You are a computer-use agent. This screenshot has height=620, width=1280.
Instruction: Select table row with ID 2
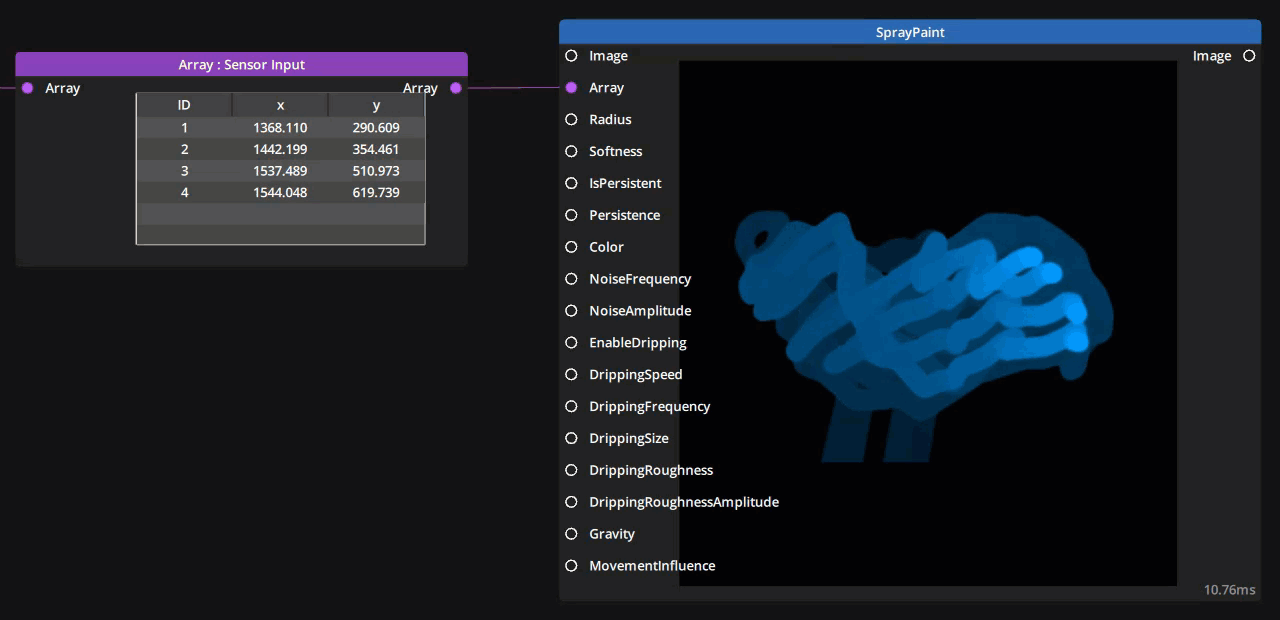280,149
